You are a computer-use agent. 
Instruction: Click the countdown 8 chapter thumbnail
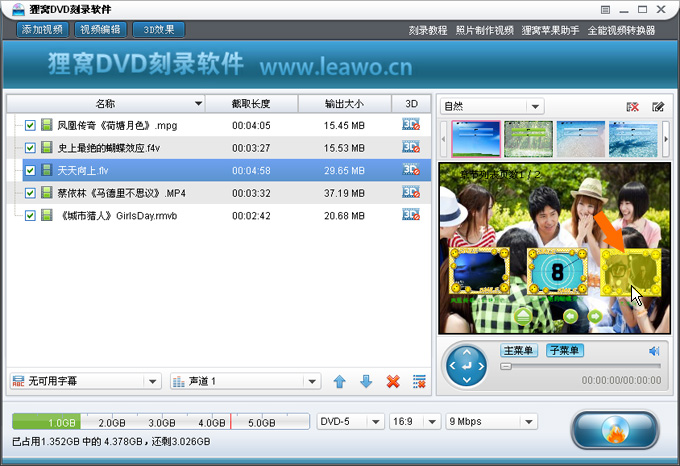click(558, 271)
